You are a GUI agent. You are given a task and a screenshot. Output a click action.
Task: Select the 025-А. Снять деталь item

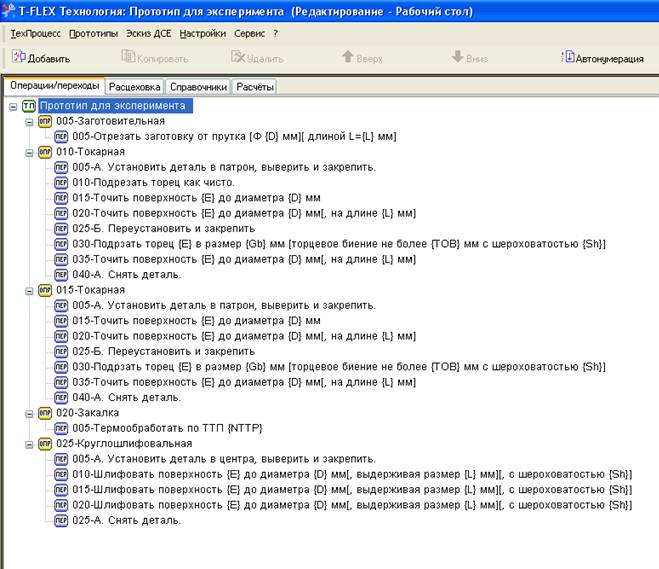pos(127,520)
